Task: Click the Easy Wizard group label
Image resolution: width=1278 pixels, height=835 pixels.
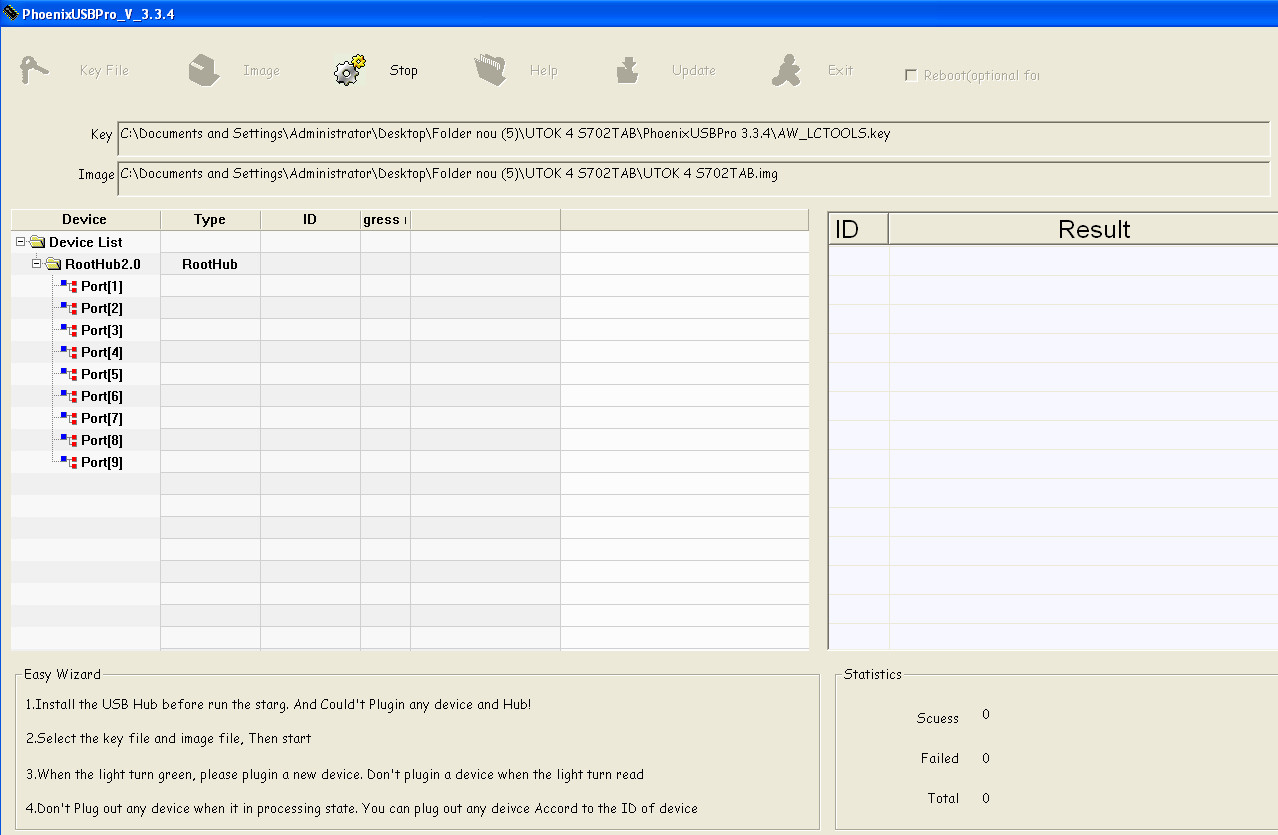Action: point(63,674)
